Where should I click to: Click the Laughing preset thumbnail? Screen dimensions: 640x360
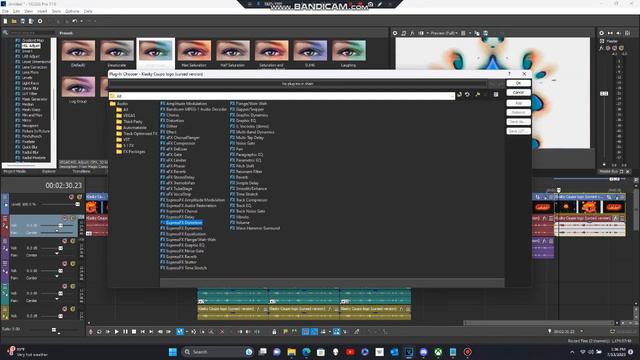pyautogui.click(x=349, y=50)
